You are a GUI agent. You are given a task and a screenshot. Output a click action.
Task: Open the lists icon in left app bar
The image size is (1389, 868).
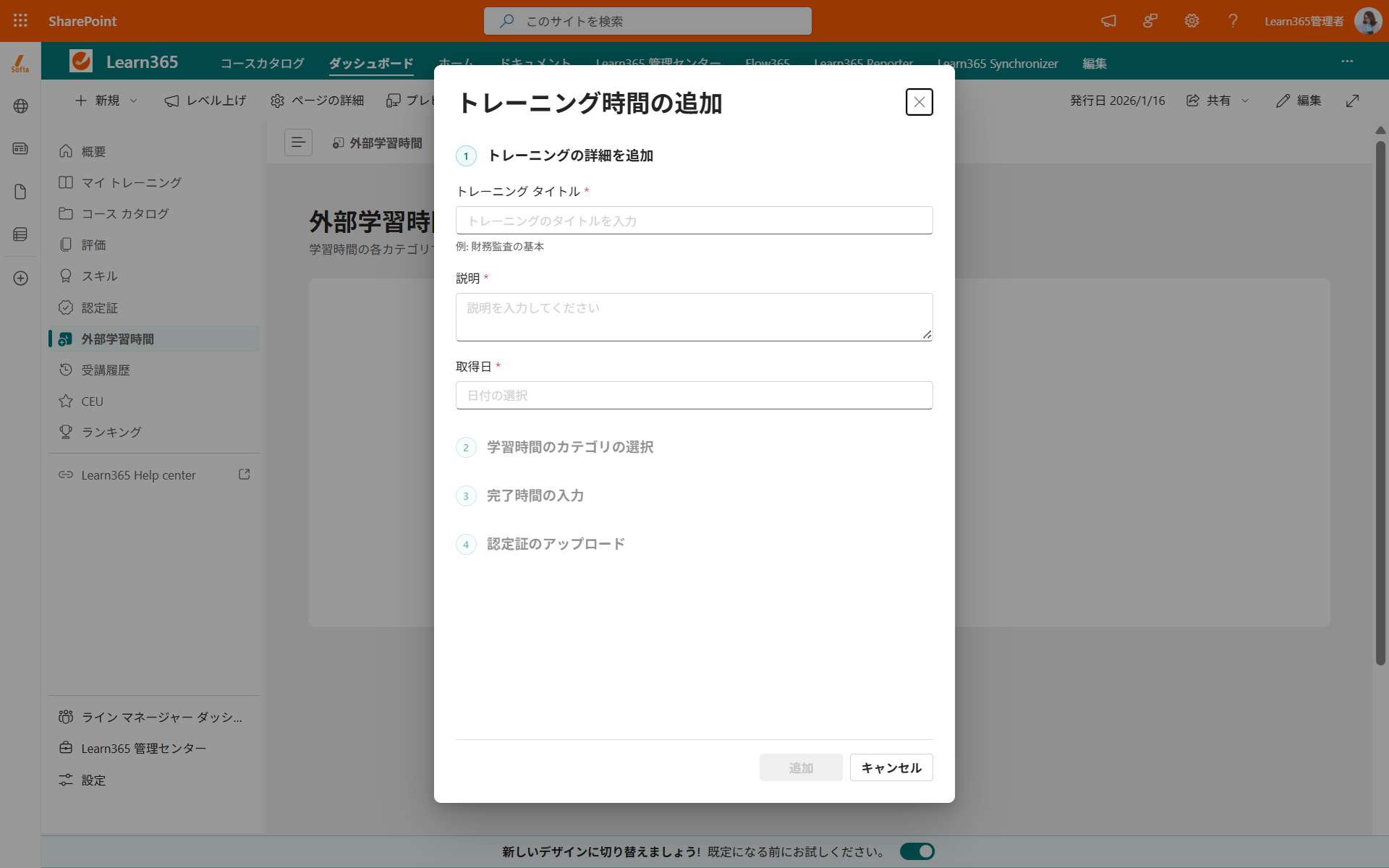pyautogui.click(x=20, y=234)
